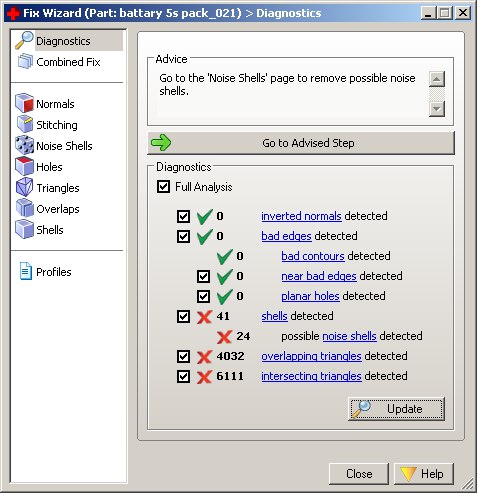Click the Combined Fix icon
This screenshot has width=477, height=493.
tap(25, 61)
